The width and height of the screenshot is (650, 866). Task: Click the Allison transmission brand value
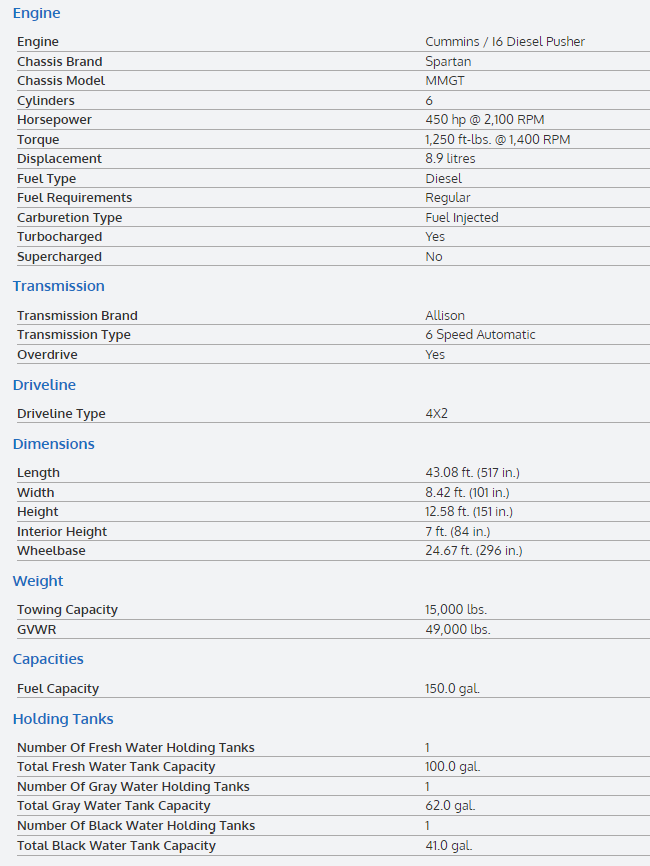(x=444, y=316)
